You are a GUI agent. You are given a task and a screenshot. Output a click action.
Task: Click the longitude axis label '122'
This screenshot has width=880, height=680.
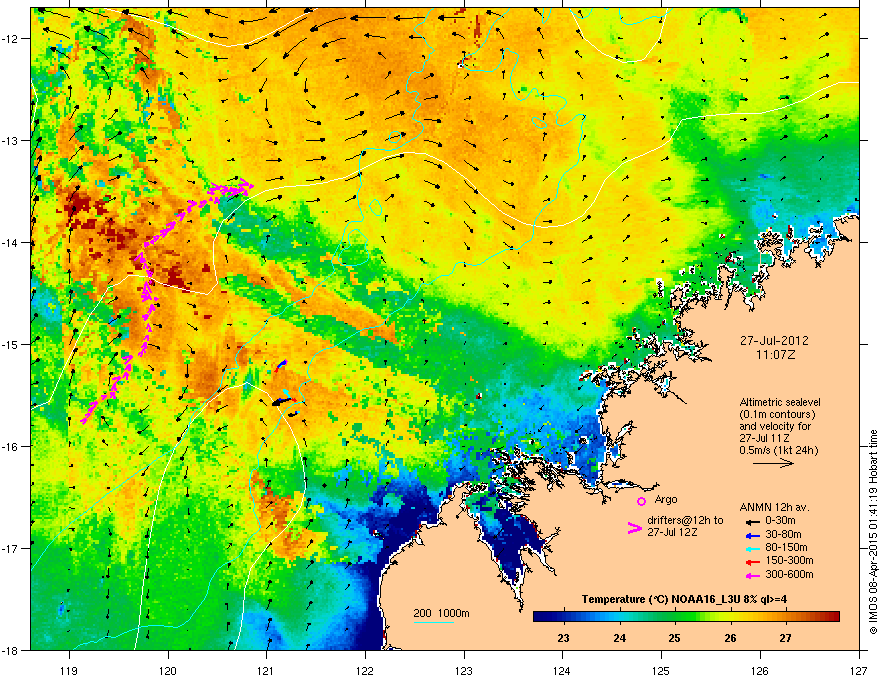[365, 670]
